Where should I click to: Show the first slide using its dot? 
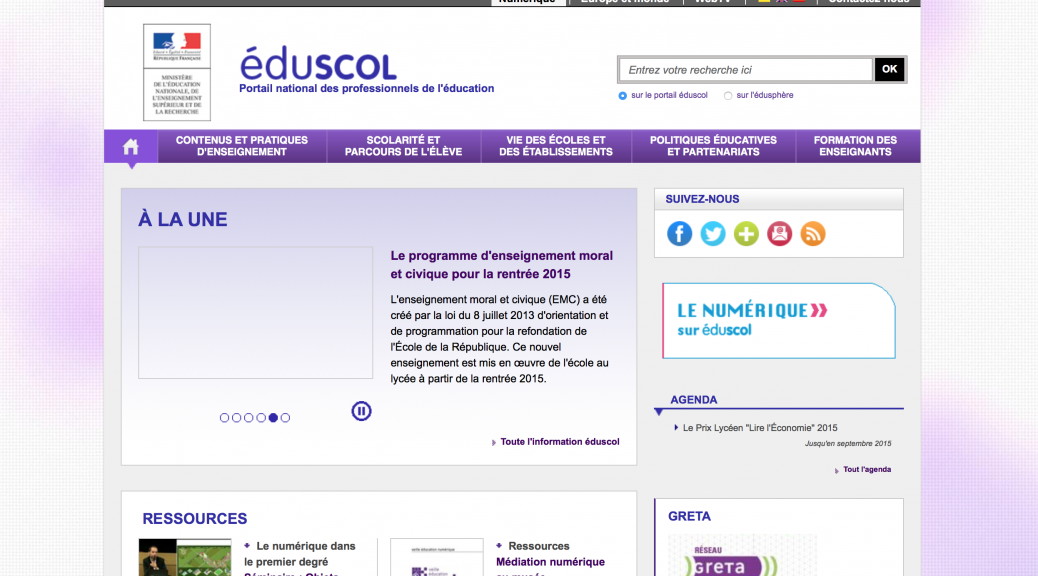pos(224,418)
